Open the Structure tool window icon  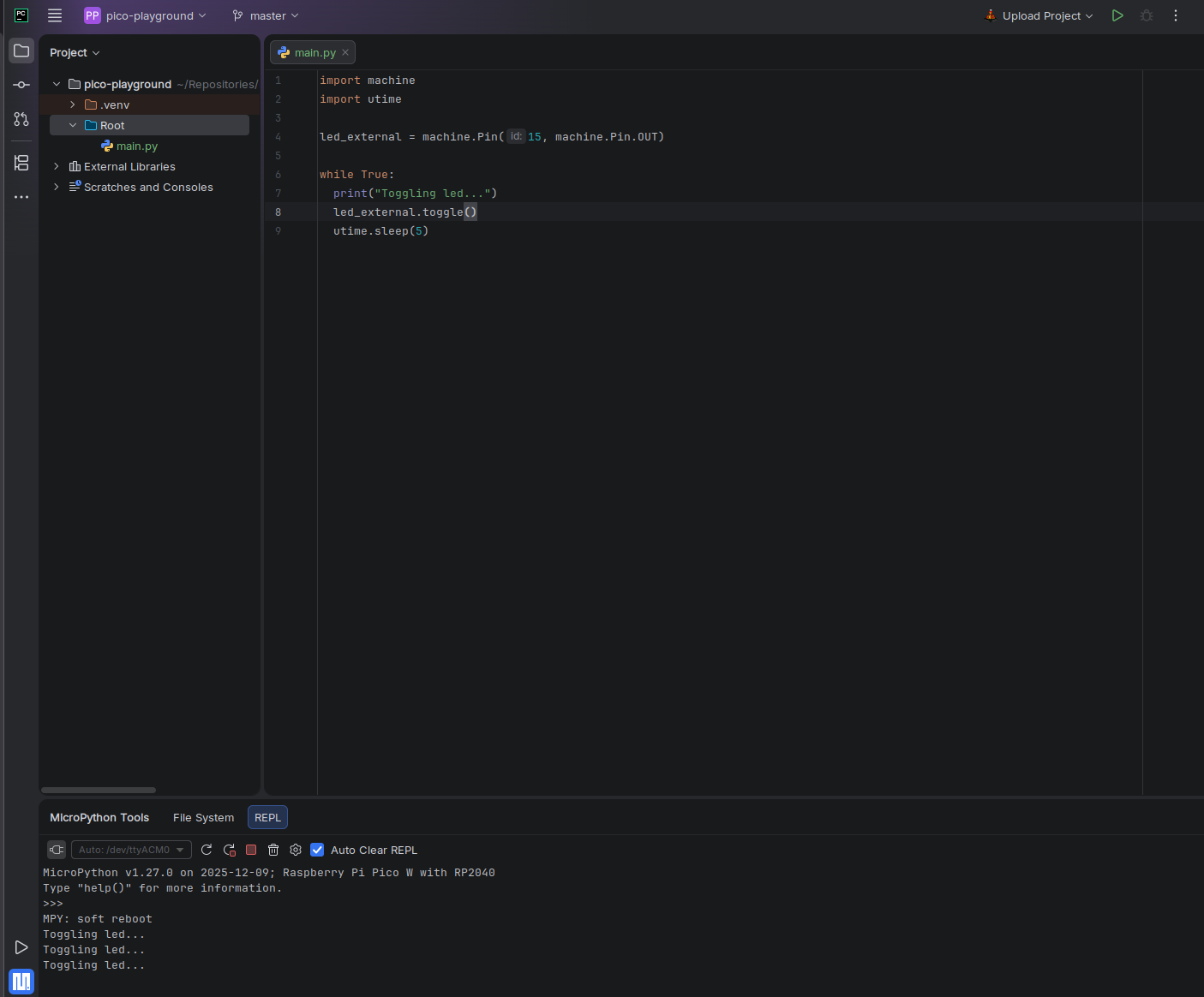21,163
